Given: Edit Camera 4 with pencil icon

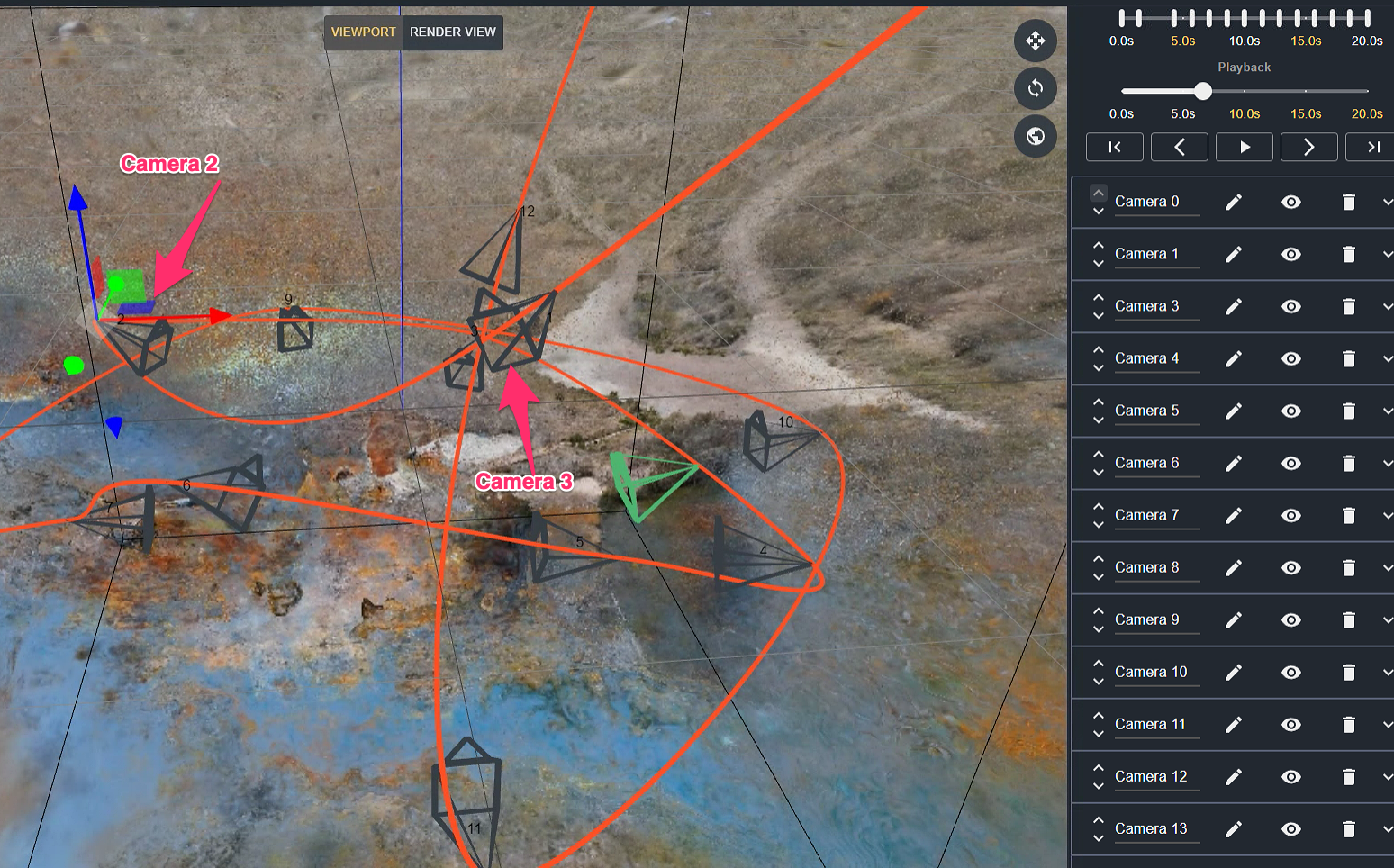Looking at the screenshot, I should click(x=1234, y=358).
